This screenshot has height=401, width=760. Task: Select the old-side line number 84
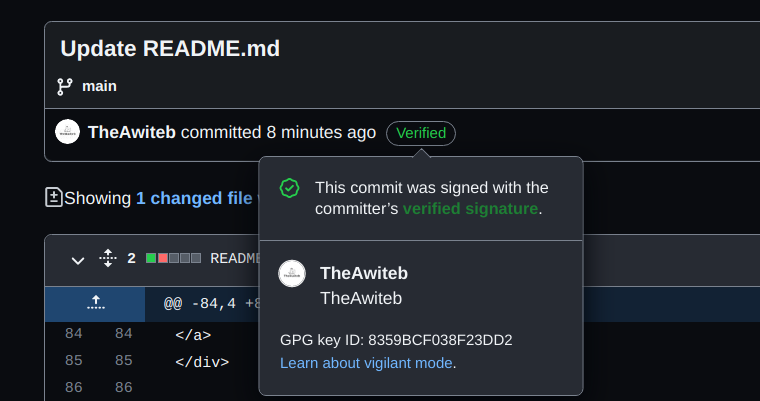pos(73,334)
